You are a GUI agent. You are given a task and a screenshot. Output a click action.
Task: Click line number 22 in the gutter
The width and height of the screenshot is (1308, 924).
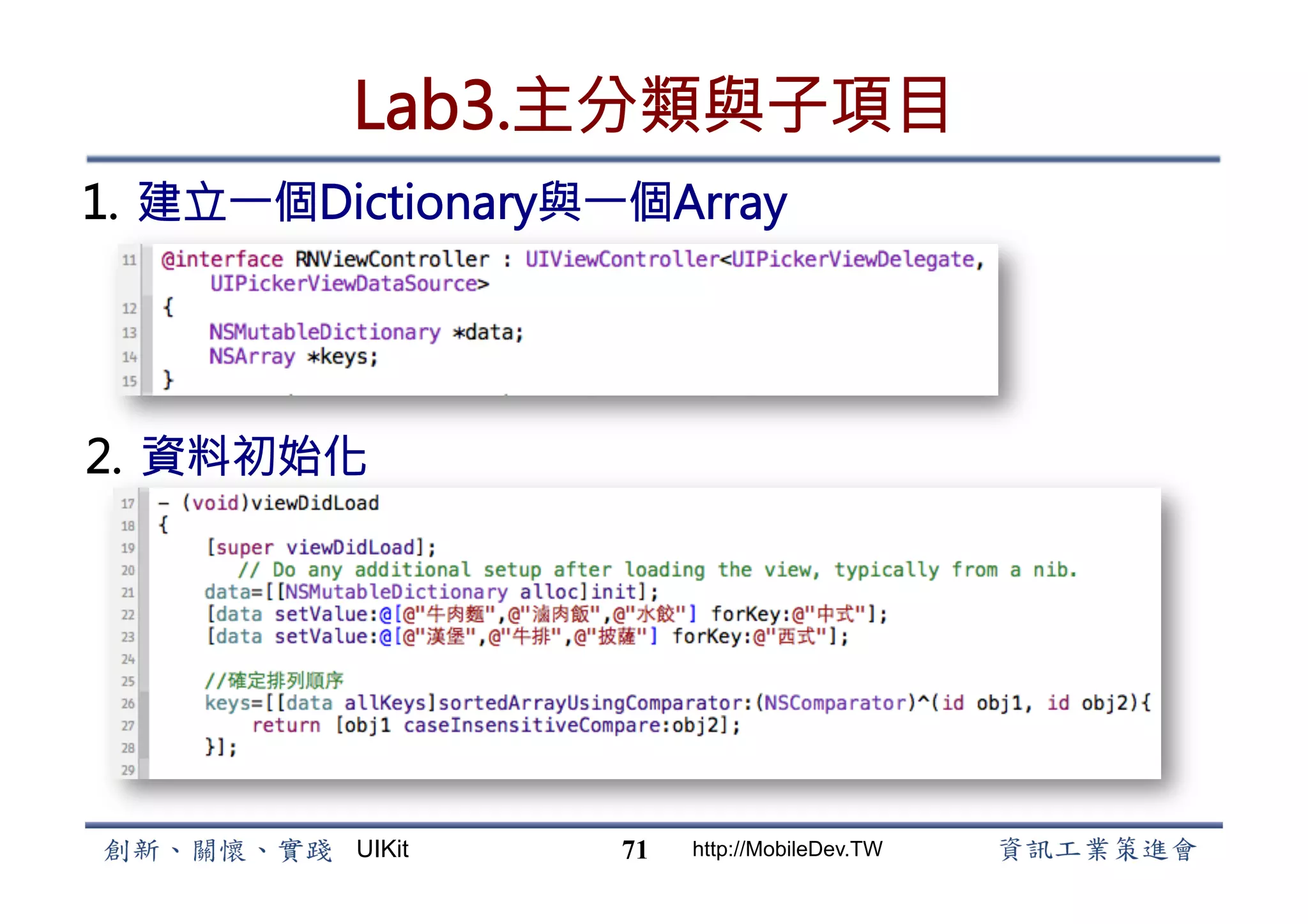[128, 615]
